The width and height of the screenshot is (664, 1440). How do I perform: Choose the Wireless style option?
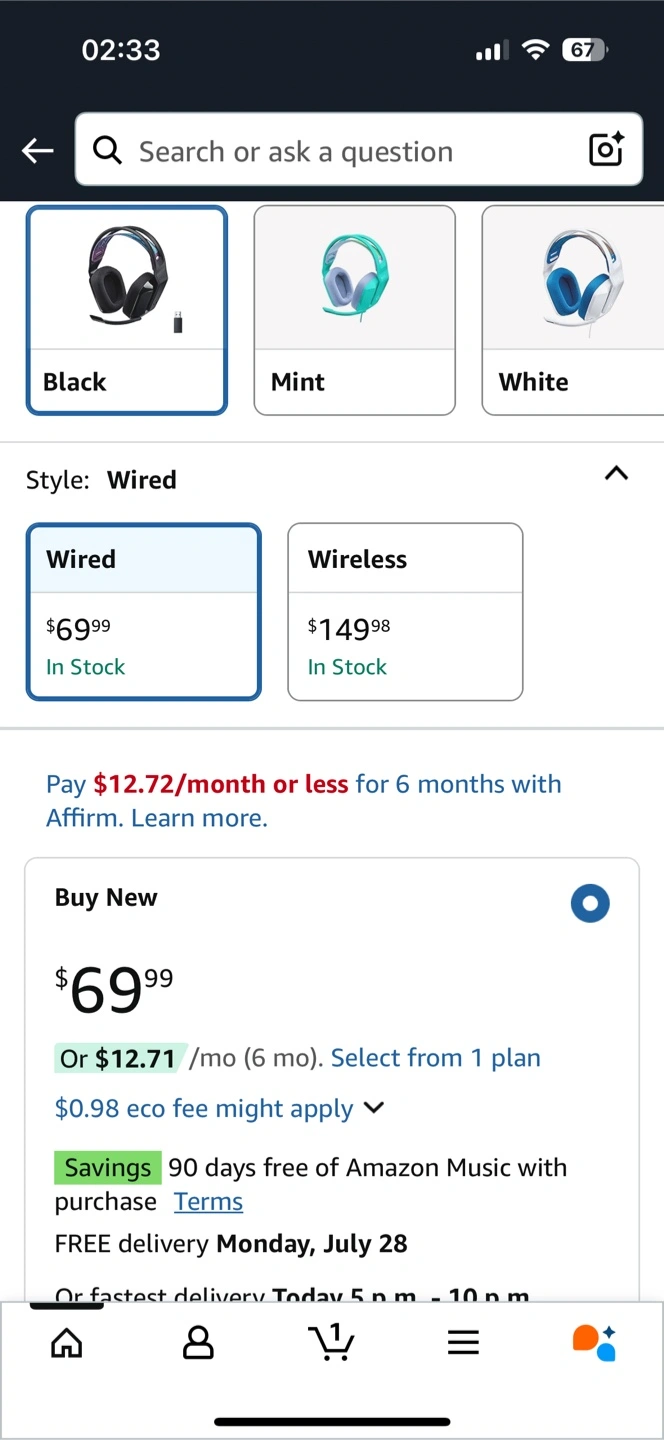pos(405,611)
